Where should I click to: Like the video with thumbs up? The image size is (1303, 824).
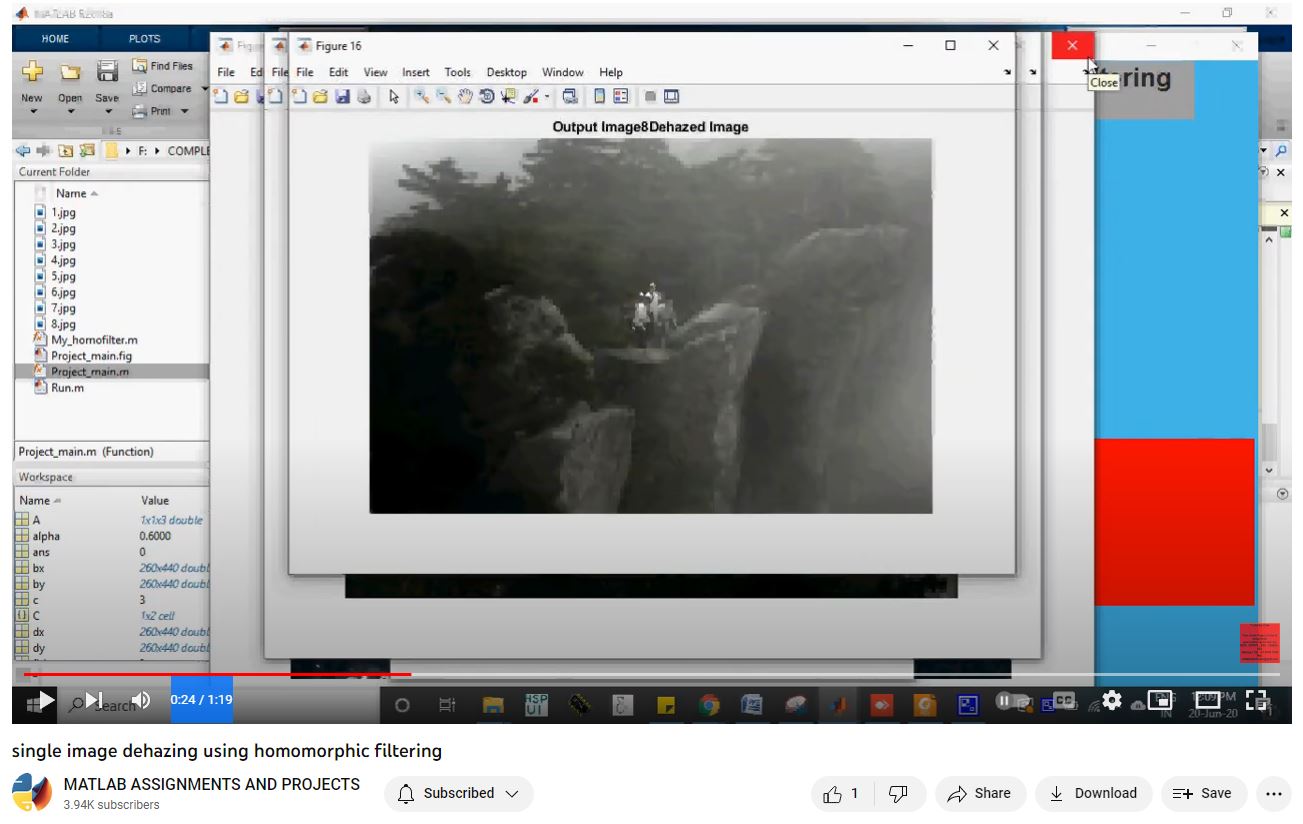(842, 793)
